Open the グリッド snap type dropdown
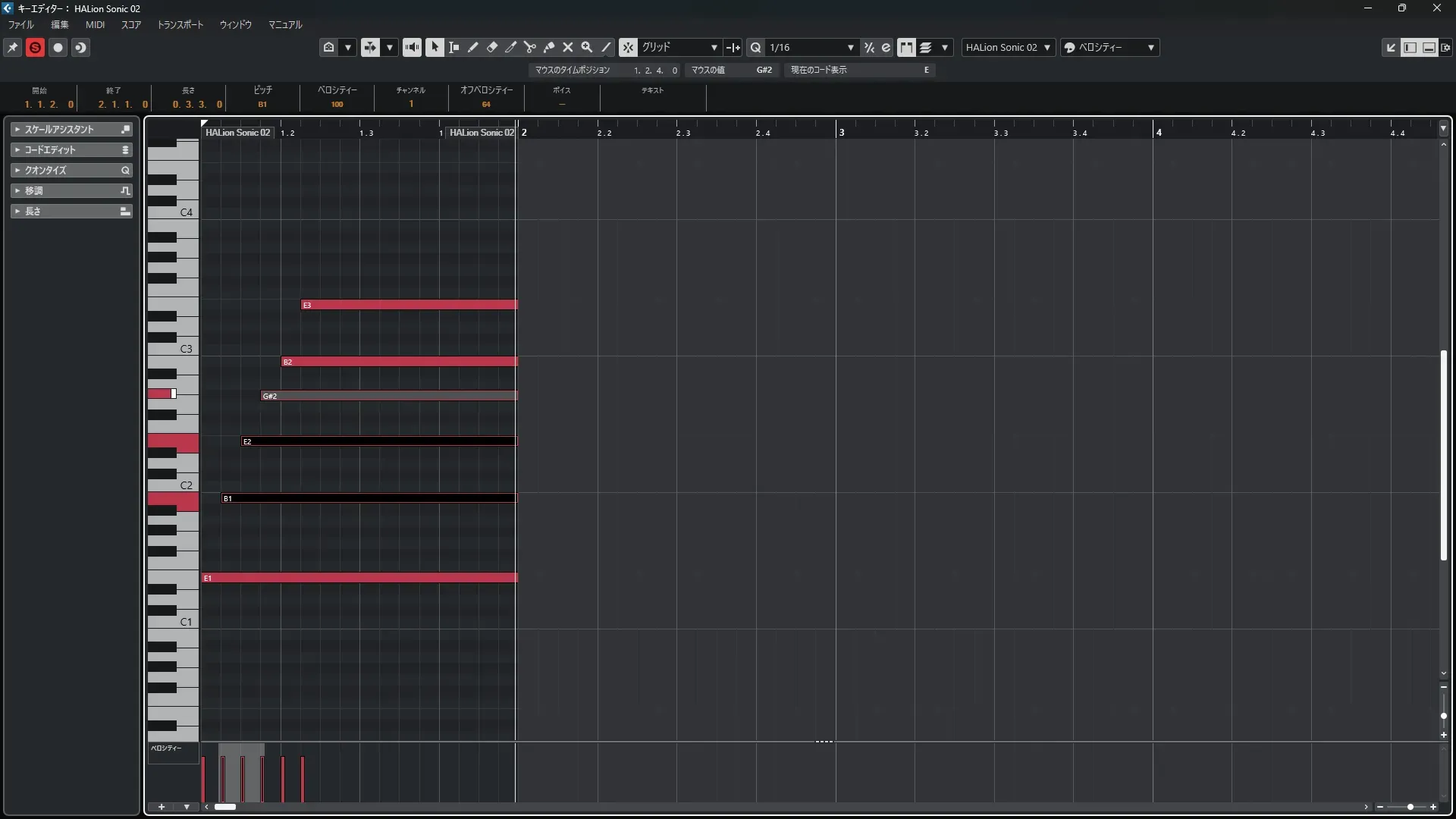 click(679, 47)
